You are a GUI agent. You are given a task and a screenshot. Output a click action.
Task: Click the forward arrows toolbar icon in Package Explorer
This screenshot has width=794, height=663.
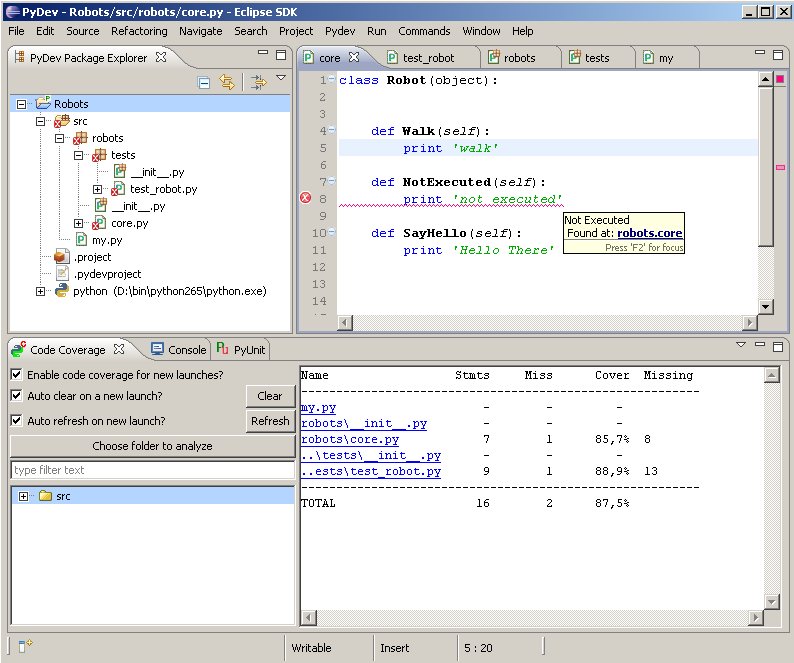click(259, 82)
